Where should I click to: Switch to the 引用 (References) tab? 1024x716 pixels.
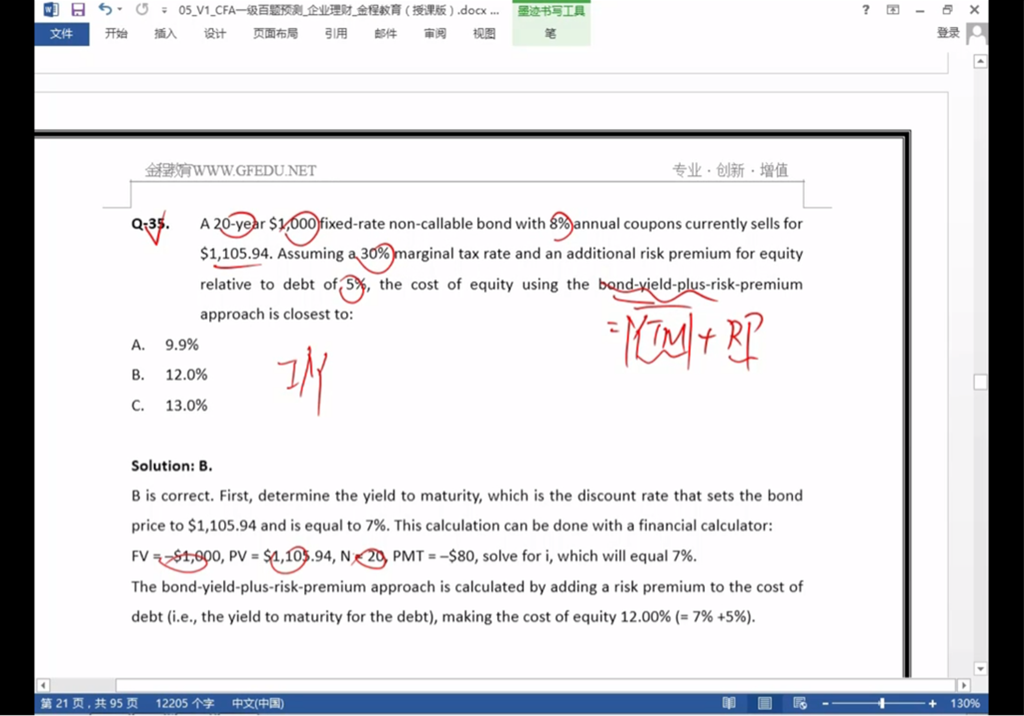click(336, 34)
